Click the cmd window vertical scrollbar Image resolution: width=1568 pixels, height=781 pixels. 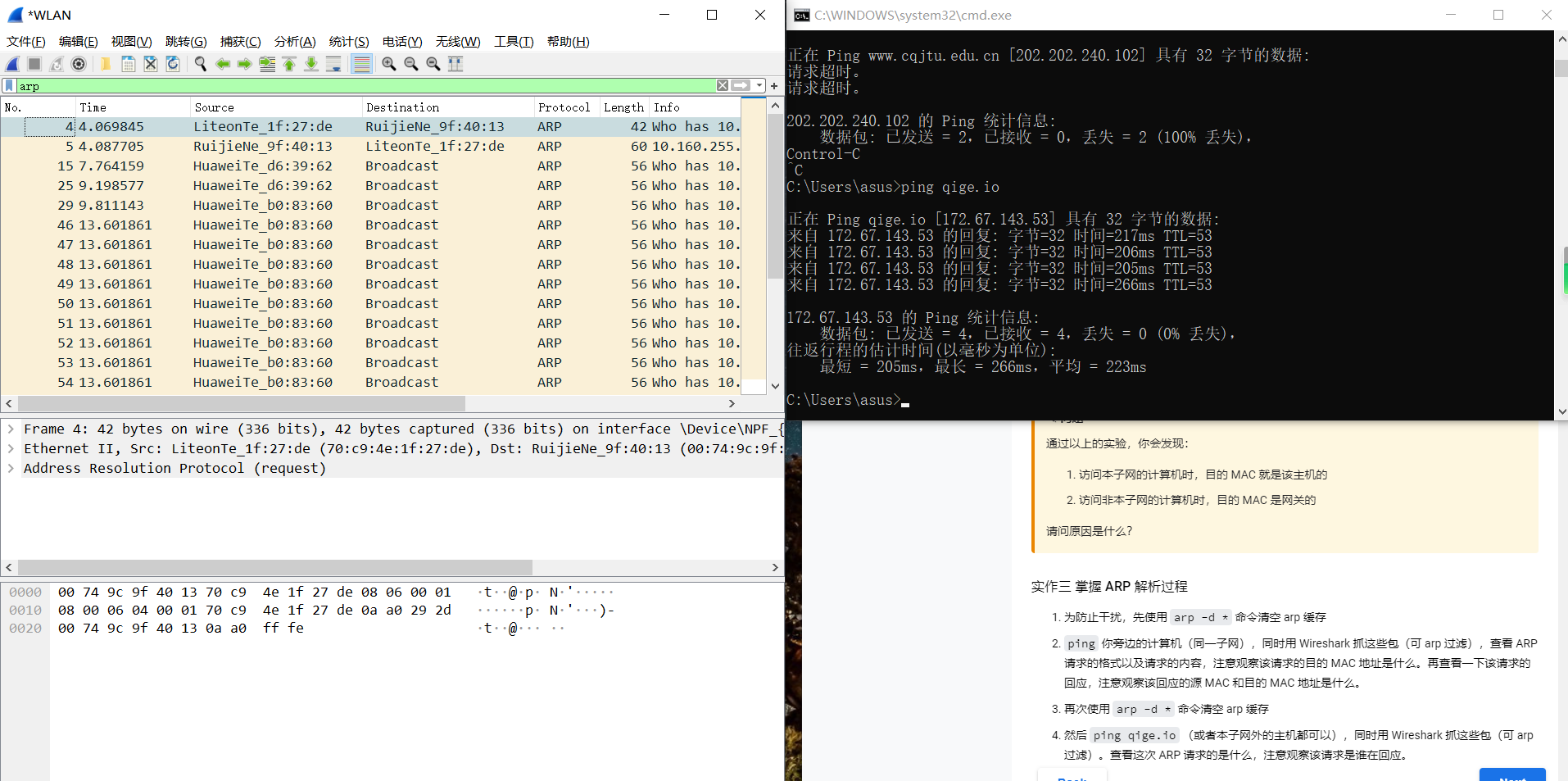1561,225
